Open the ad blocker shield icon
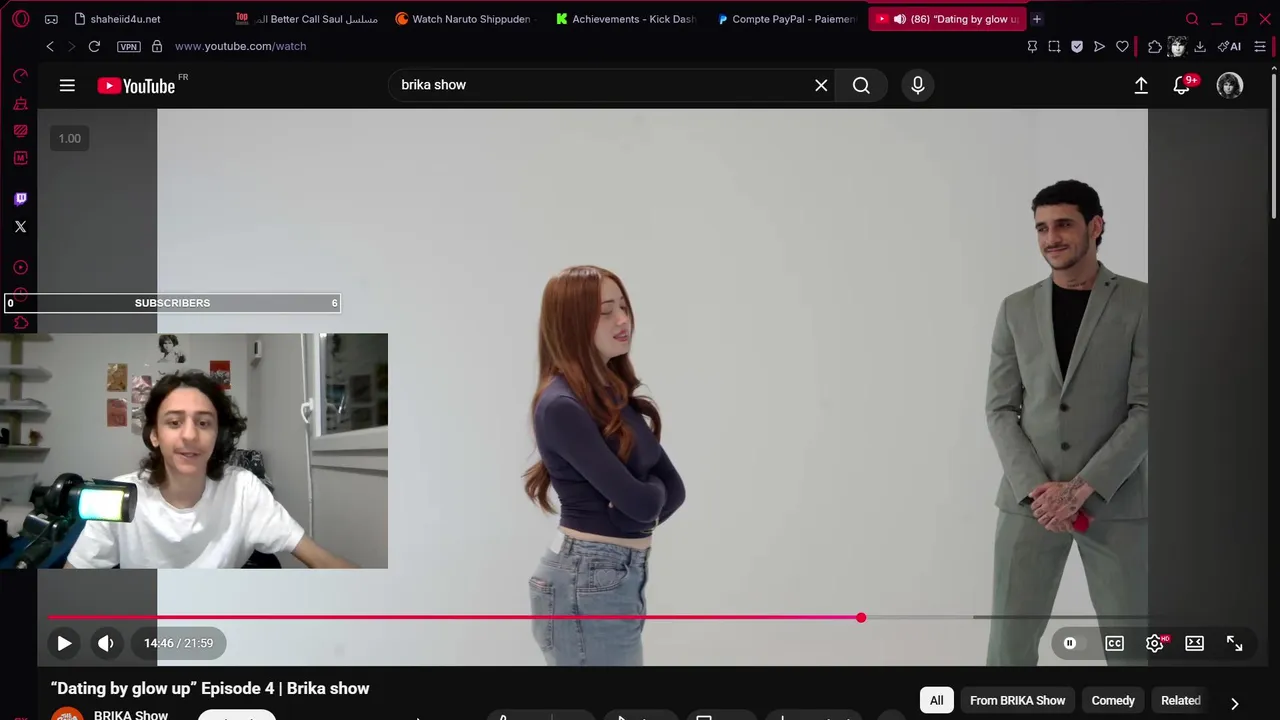This screenshot has height=720, width=1280. point(1077,46)
